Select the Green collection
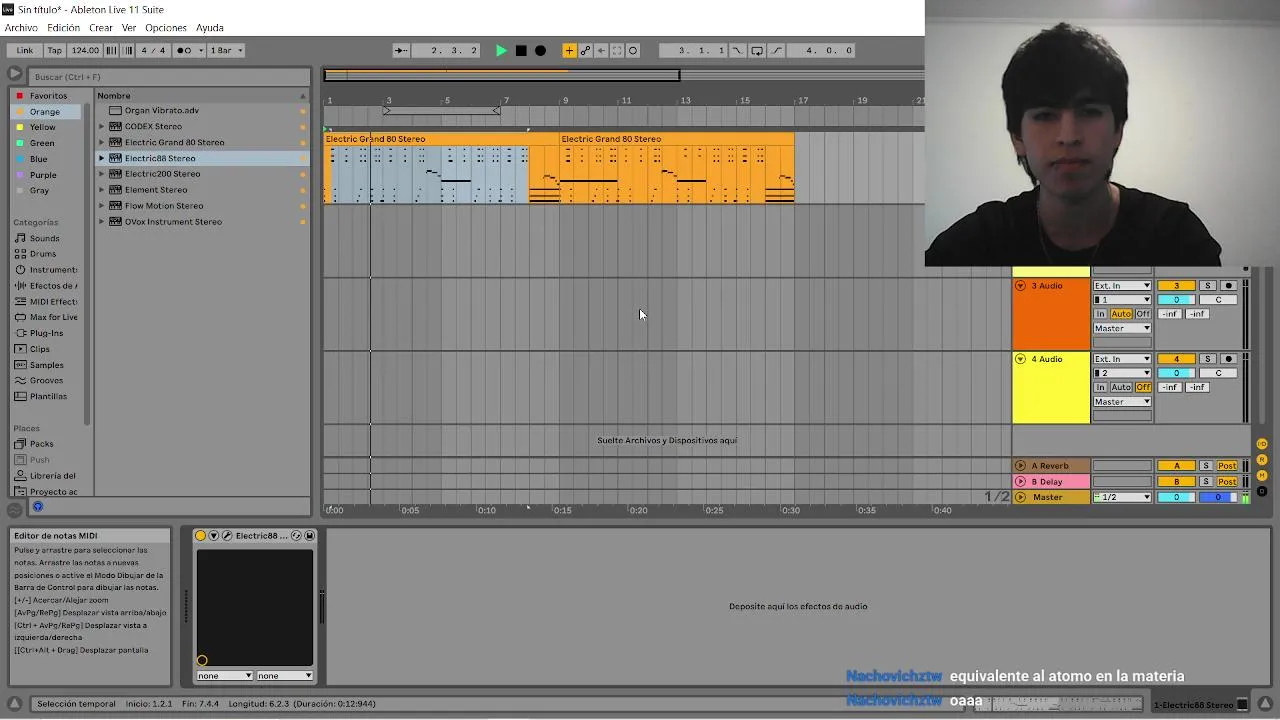Screen dimensions: 1280x720 click(41, 143)
